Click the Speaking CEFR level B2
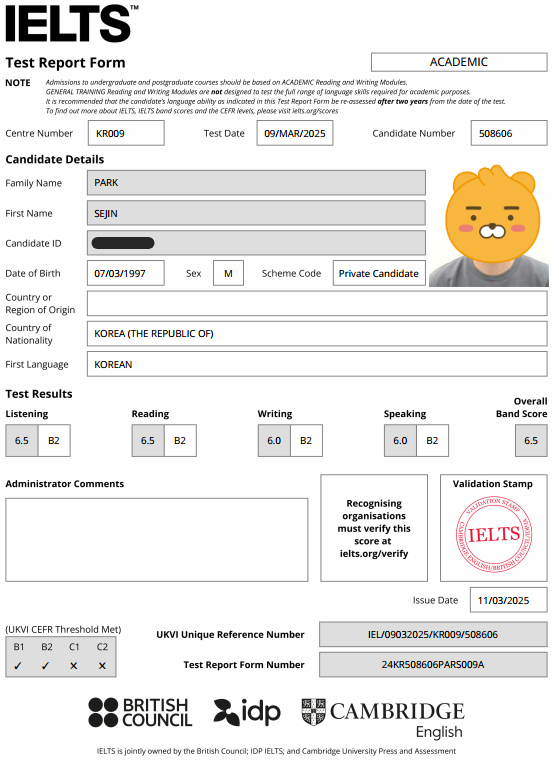This screenshot has height=766, width=559. click(x=432, y=441)
